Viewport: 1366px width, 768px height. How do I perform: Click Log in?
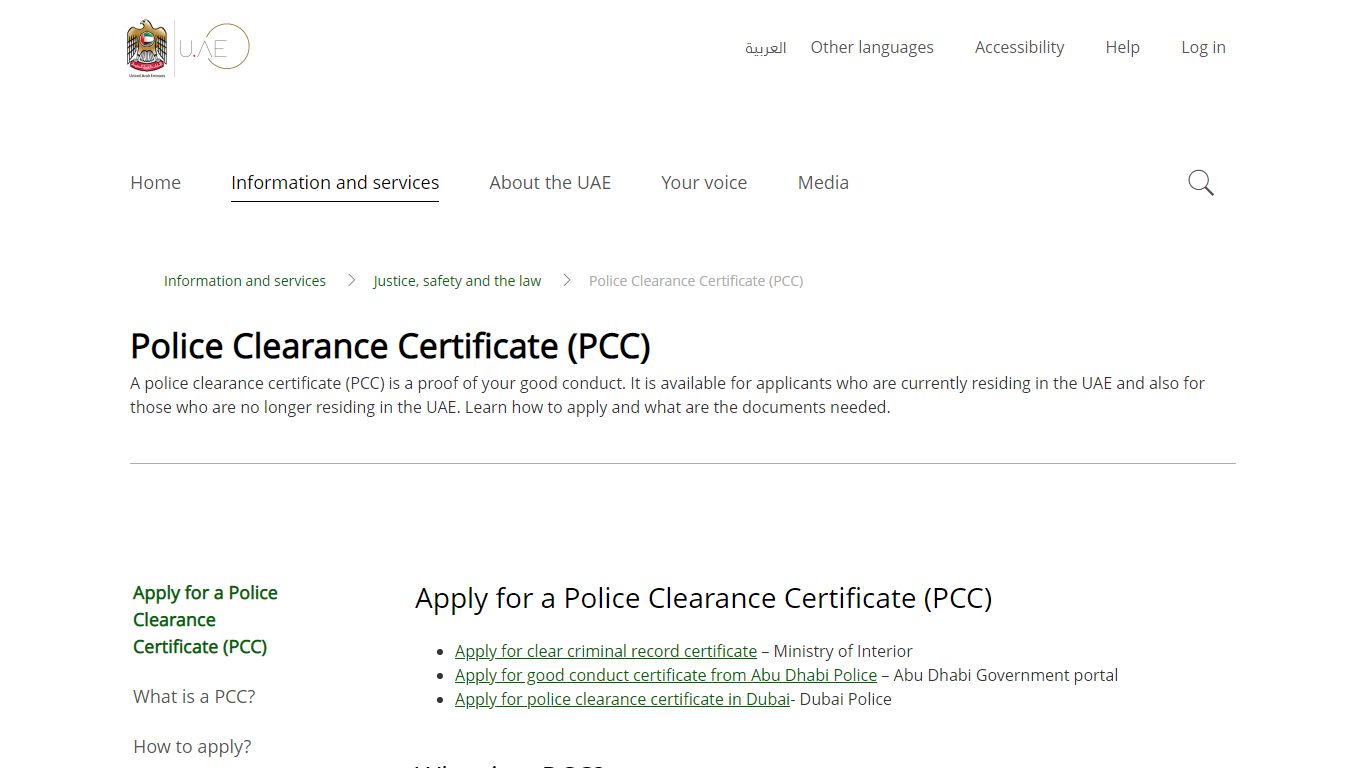coord(1203,47)
